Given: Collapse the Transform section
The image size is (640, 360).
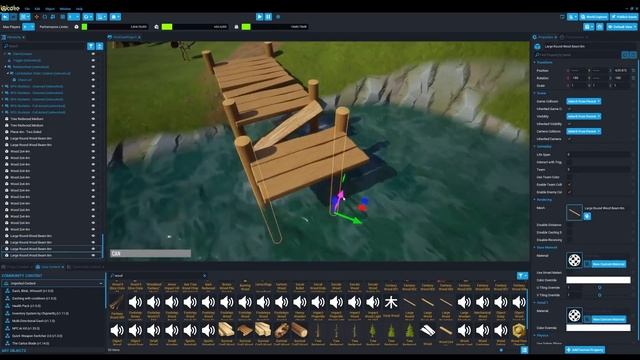Looking at the screenshot, I should point(535,62).
